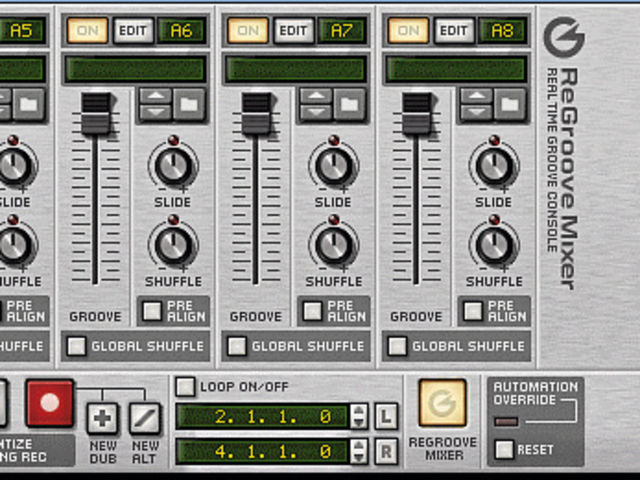Click the Groove amount fader on channel A7
Viewport: 640px width, 480px height.
(x=257, y=113)
